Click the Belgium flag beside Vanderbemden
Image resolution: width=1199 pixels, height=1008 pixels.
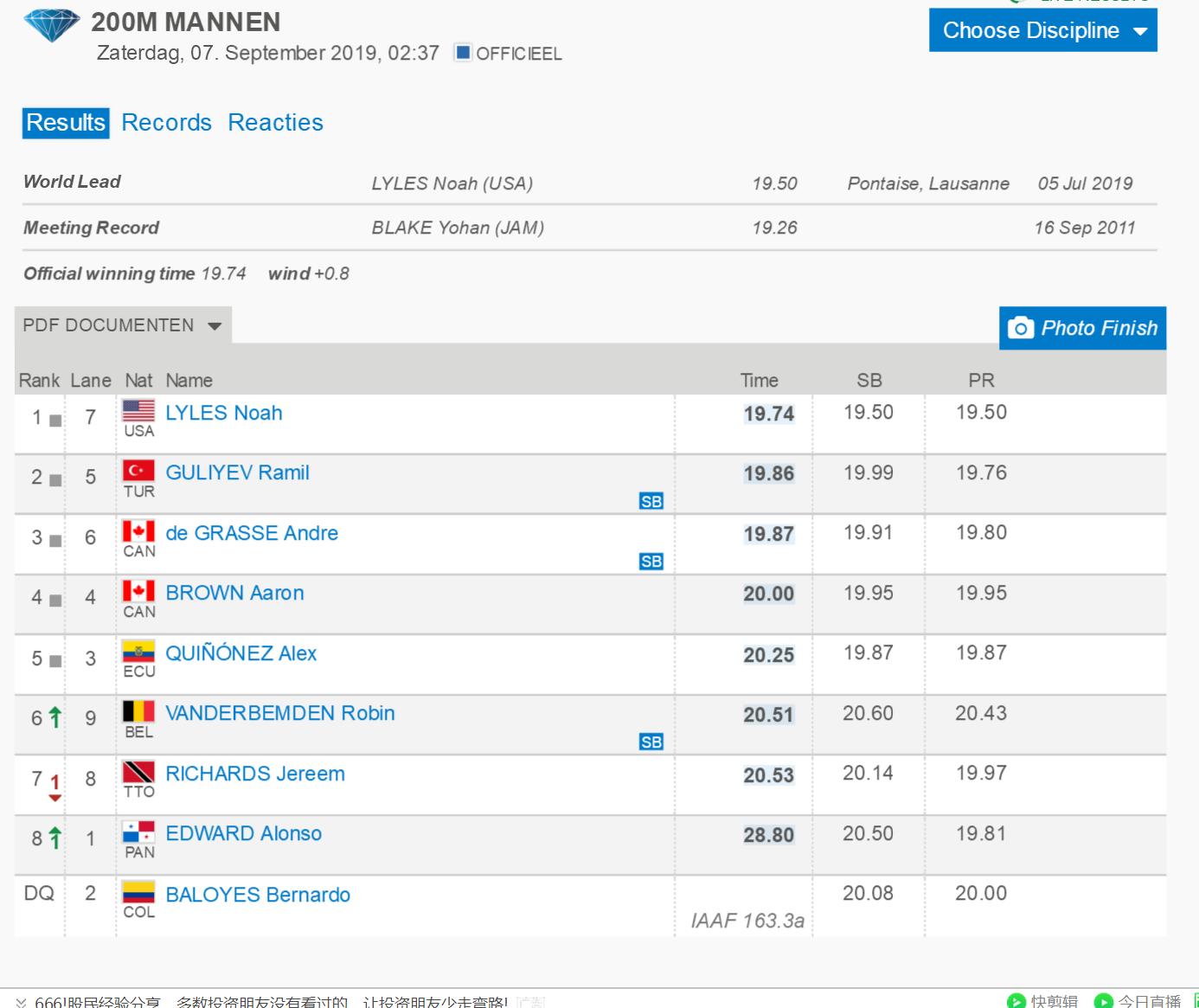138,711
